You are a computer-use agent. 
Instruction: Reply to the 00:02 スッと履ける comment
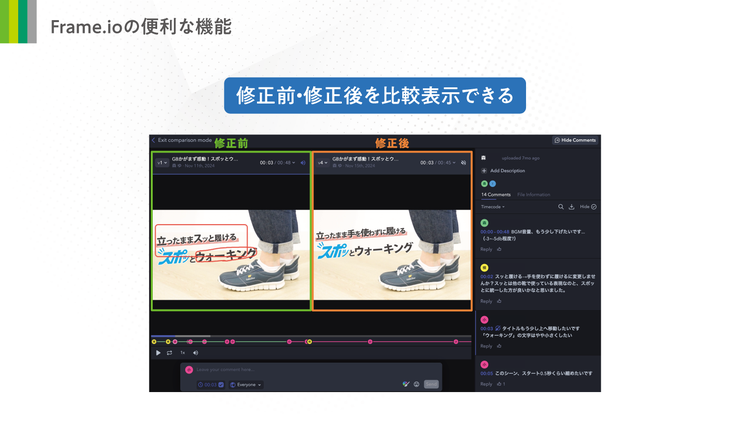[x=486, y=301]
